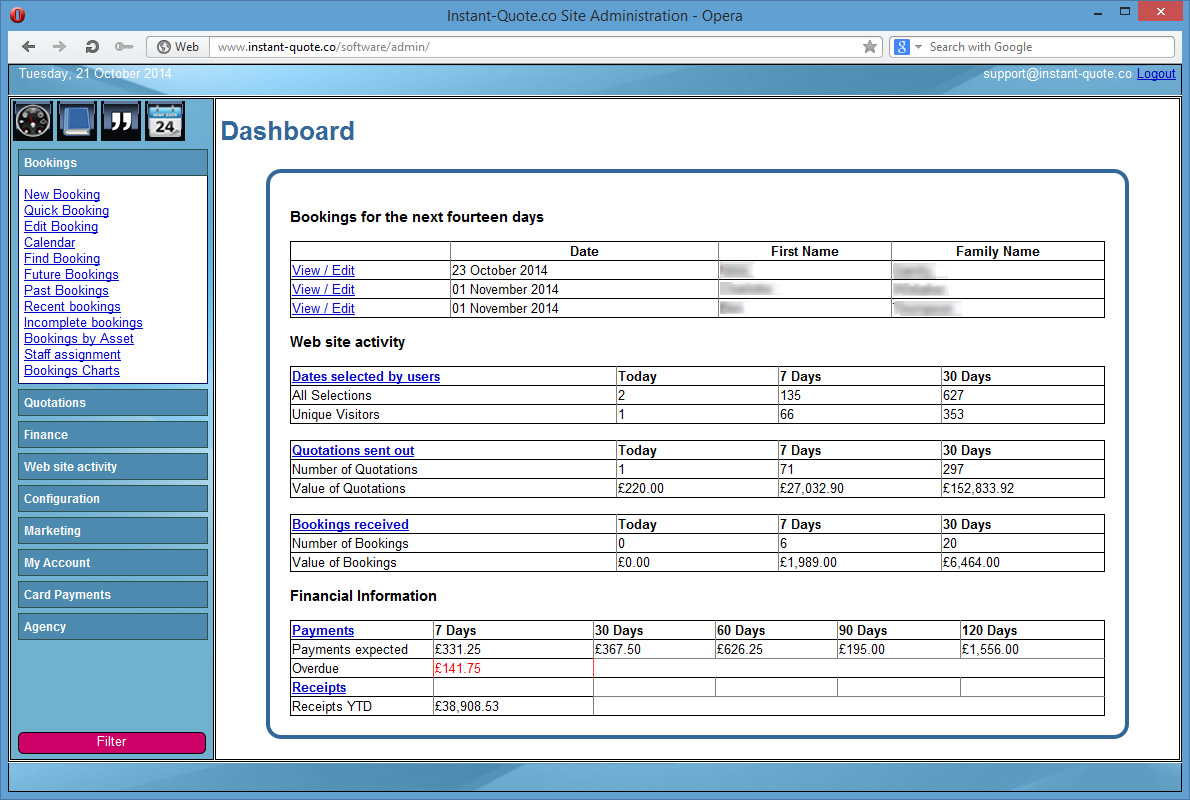
Task: Open the dashboard gauge icon
Action: click(x=33, y=122)
